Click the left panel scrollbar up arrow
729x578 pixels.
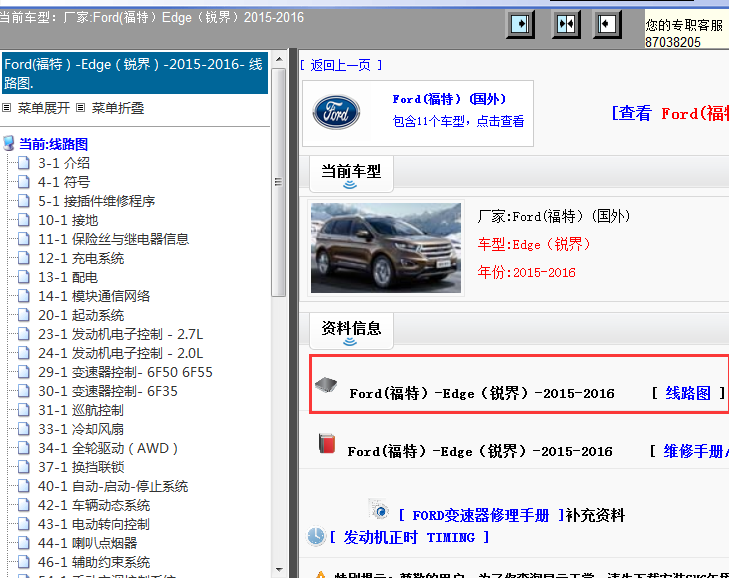[x=279, y=59]
